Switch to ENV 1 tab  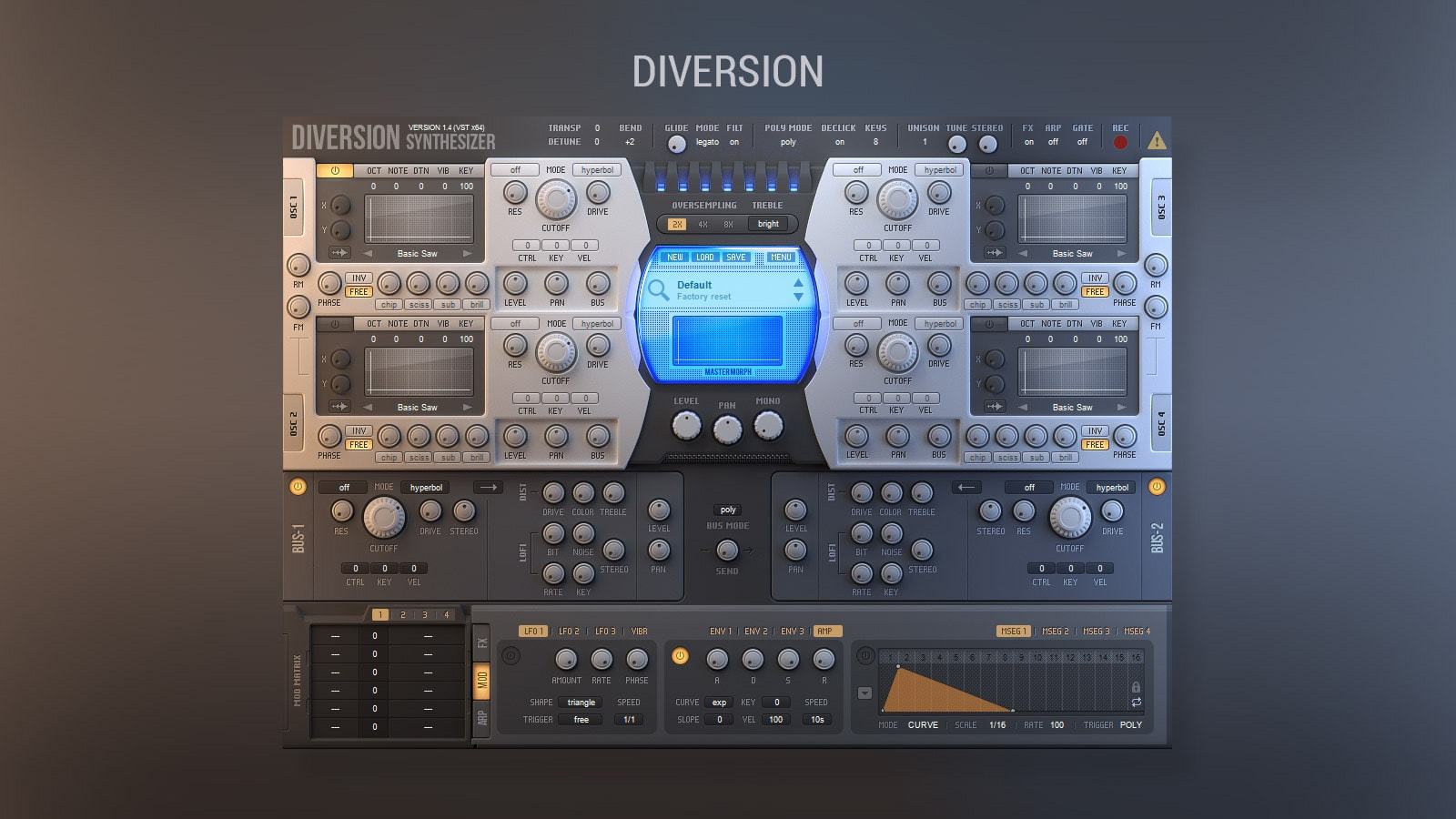[720, 631]
